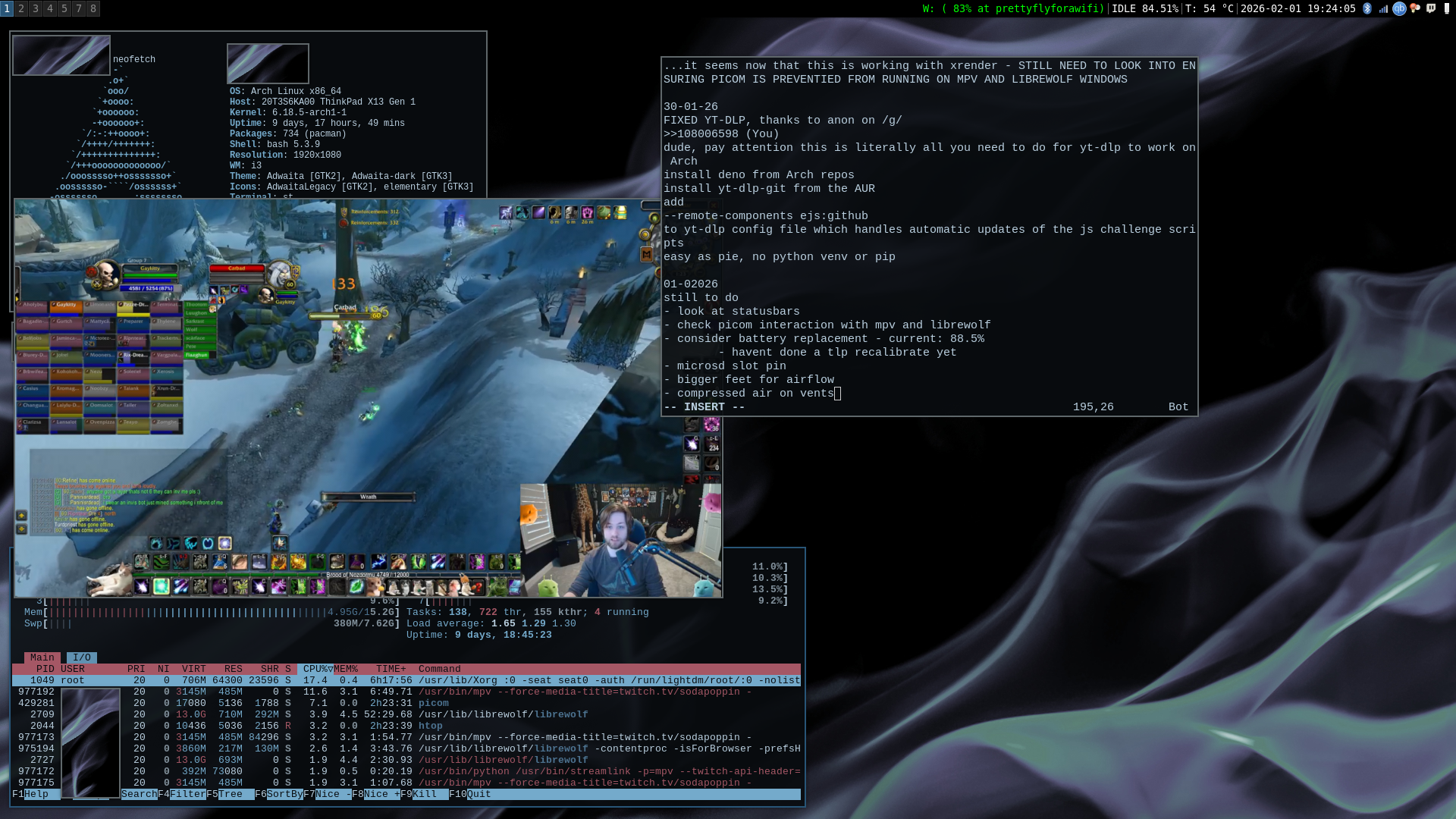
Task: Switch to htop I/O tab
Action: pyautogui.click(x=82, y=657)
